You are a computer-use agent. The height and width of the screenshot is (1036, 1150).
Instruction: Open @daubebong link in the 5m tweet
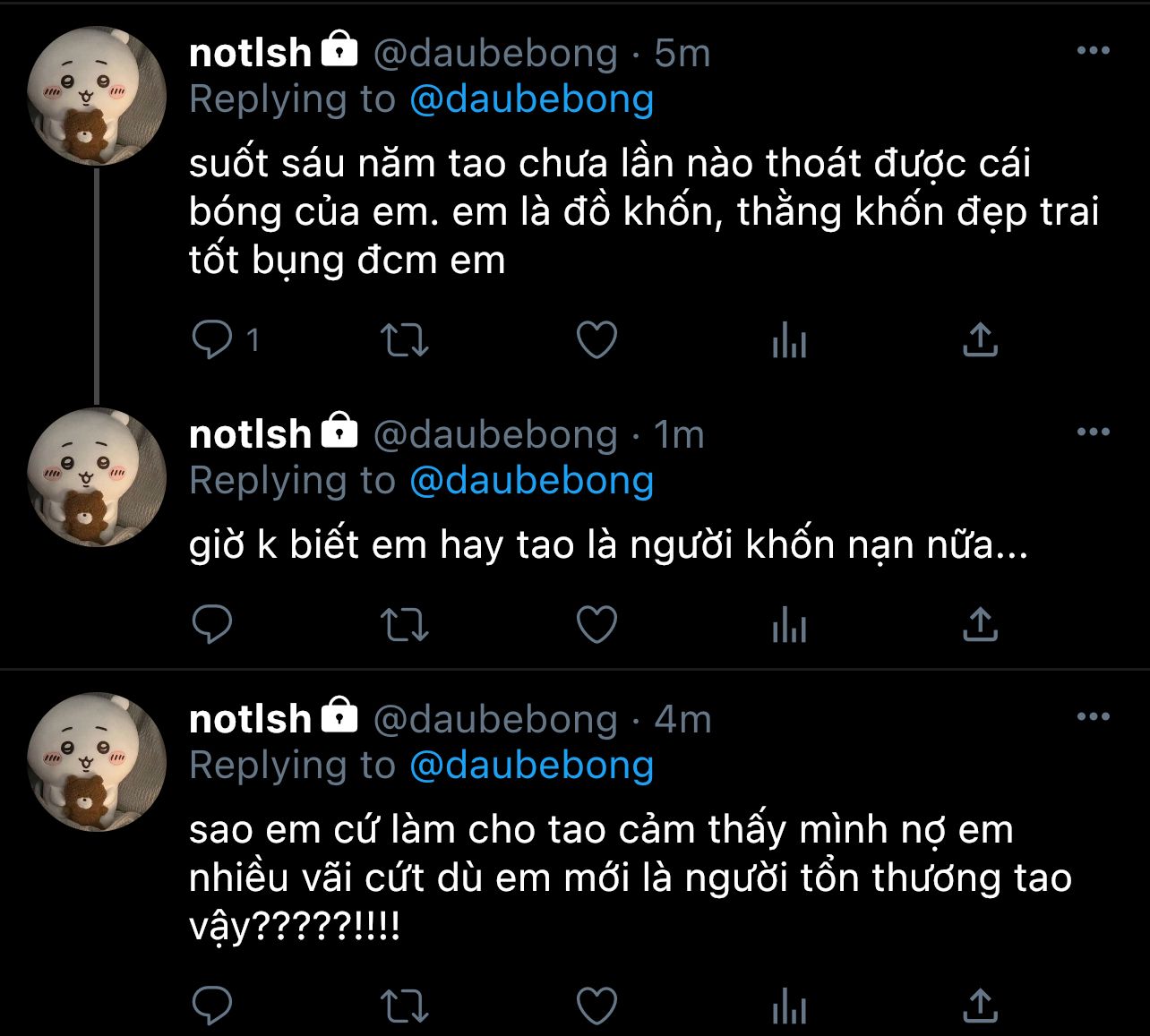pos(531,99)
